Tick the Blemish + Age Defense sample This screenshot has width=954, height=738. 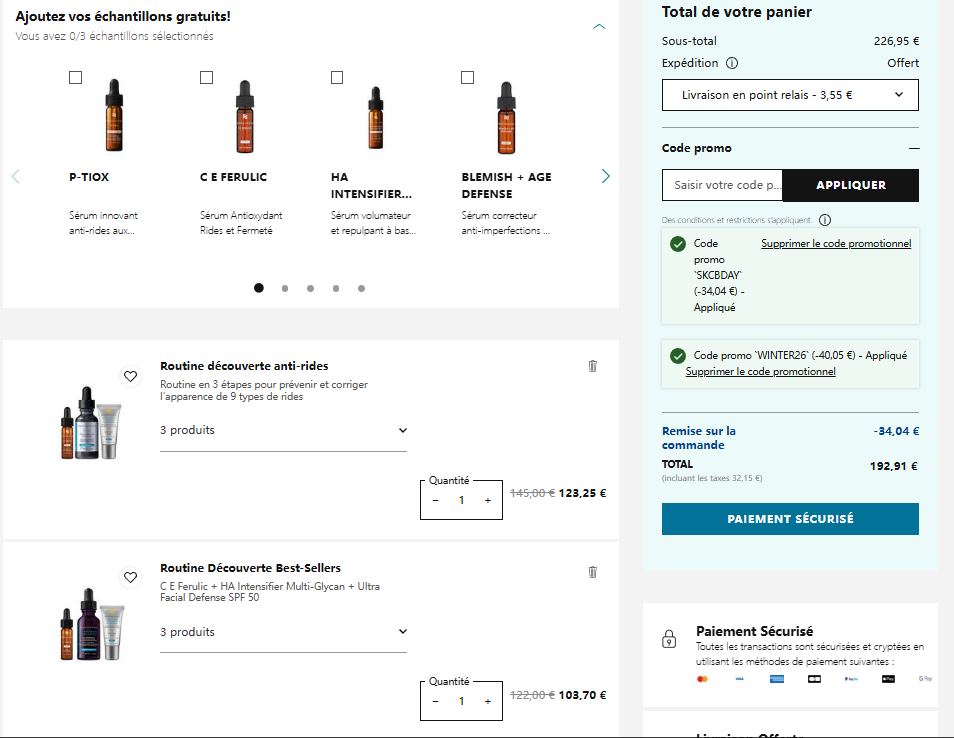467,77
